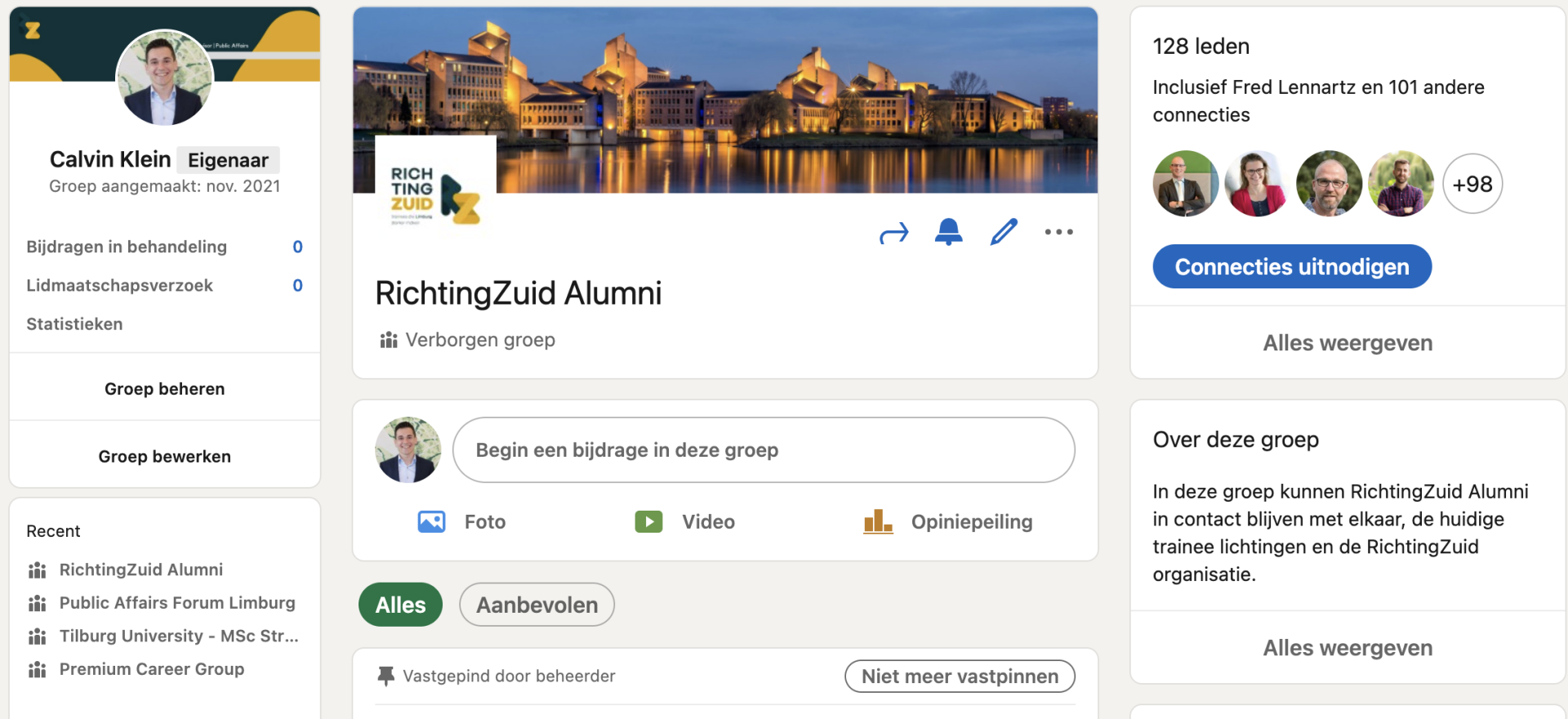This screenshot has width=1568, height=719.
Task: Switch to the Aanbevolen filter
Action: (x=537, y=605)
